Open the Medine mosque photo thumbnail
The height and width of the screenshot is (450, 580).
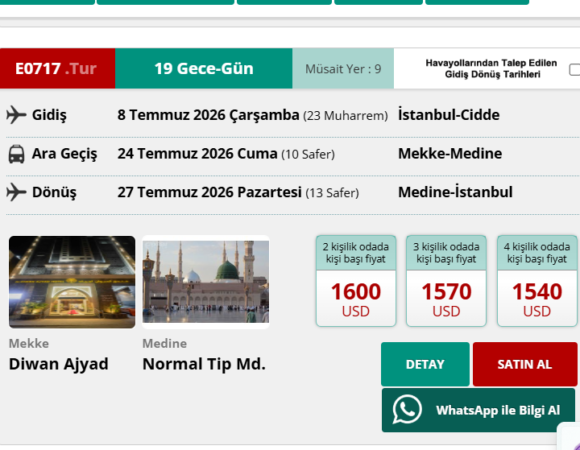[x=206, y=282]
